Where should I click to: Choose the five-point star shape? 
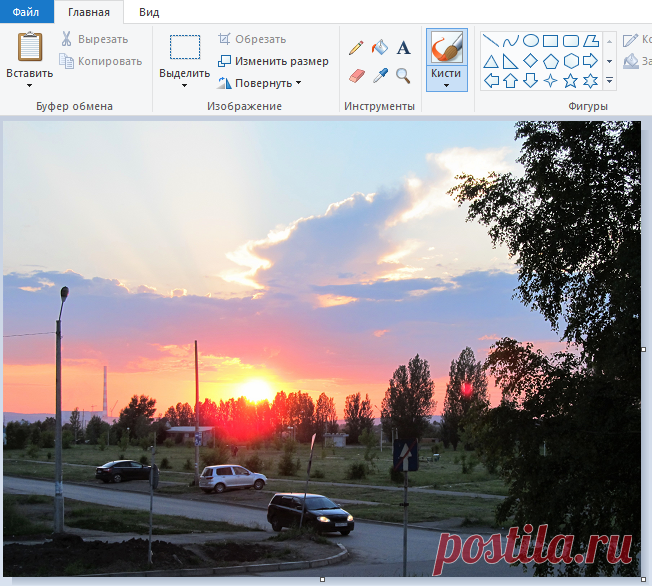click(x=571, y=80)
